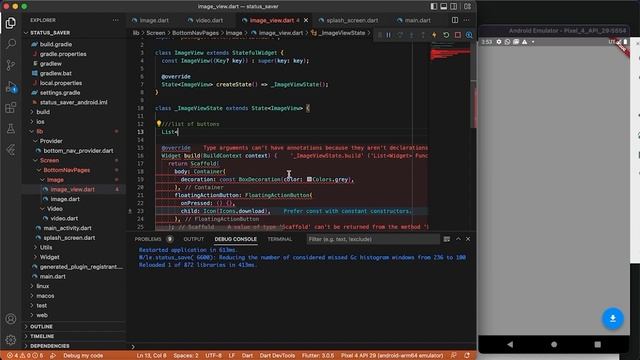Screen dimensions: 640x360
Task: Tap the Android recents button in emulator
Action: tap(598, 344)
